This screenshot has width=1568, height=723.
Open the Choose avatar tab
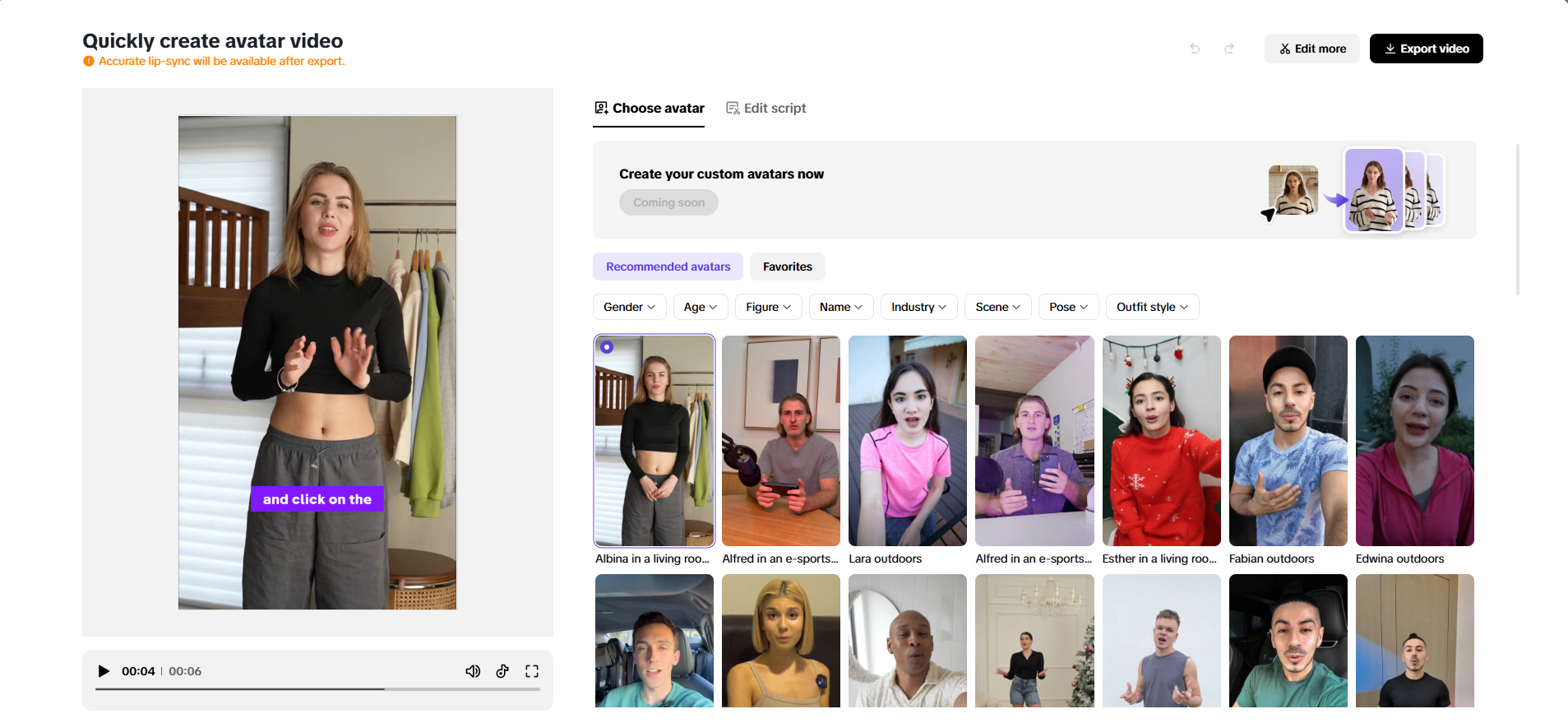(649, 109)
